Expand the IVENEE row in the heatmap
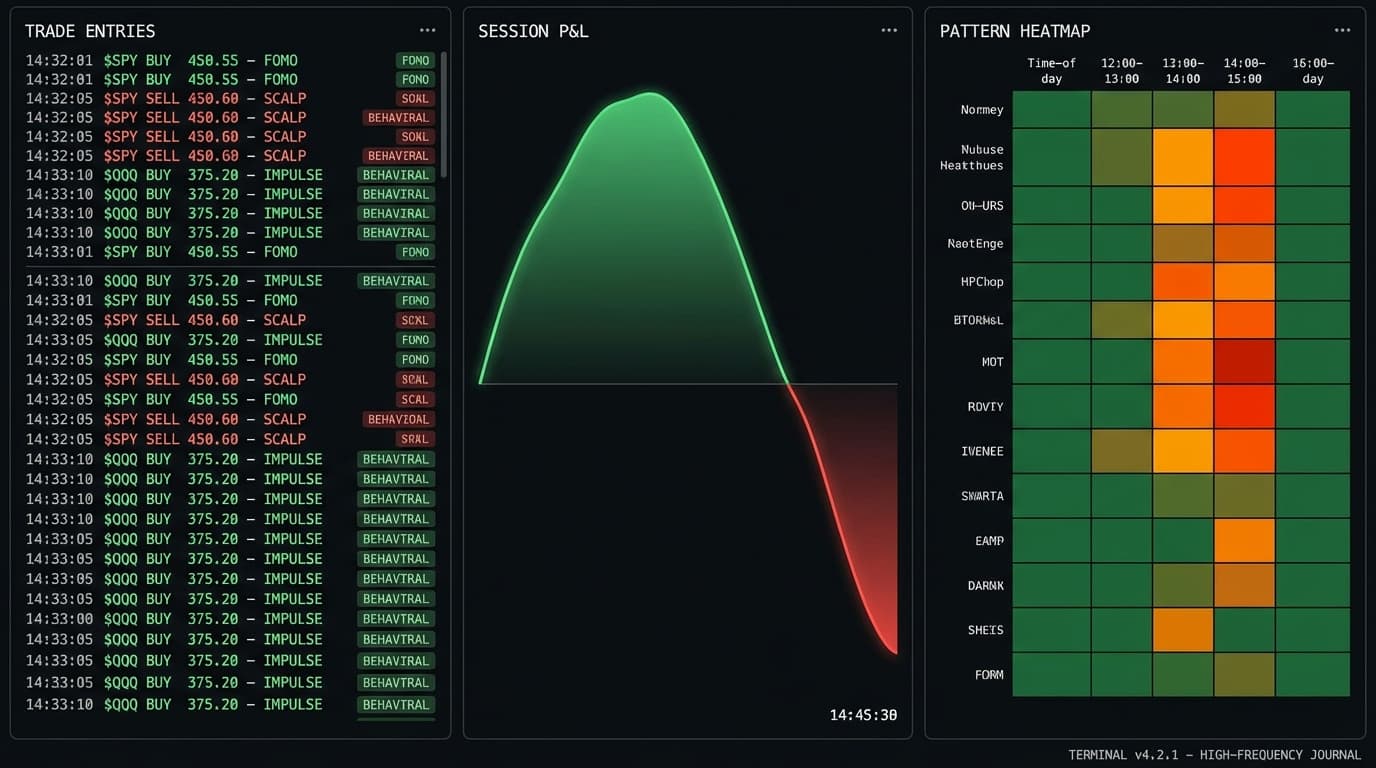 click(x=982, y=451)
